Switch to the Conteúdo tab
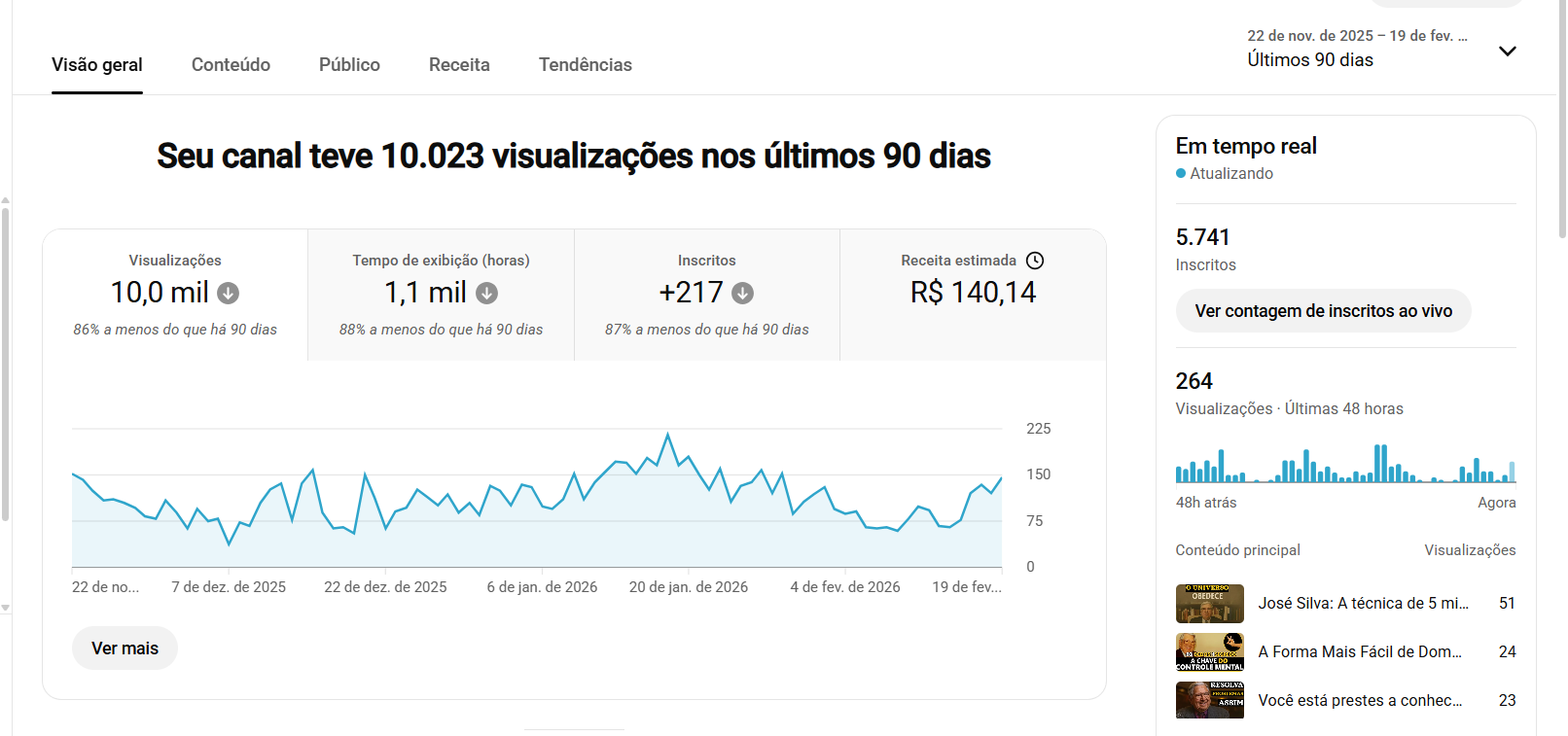The image size is (1568, 736). 231,65
